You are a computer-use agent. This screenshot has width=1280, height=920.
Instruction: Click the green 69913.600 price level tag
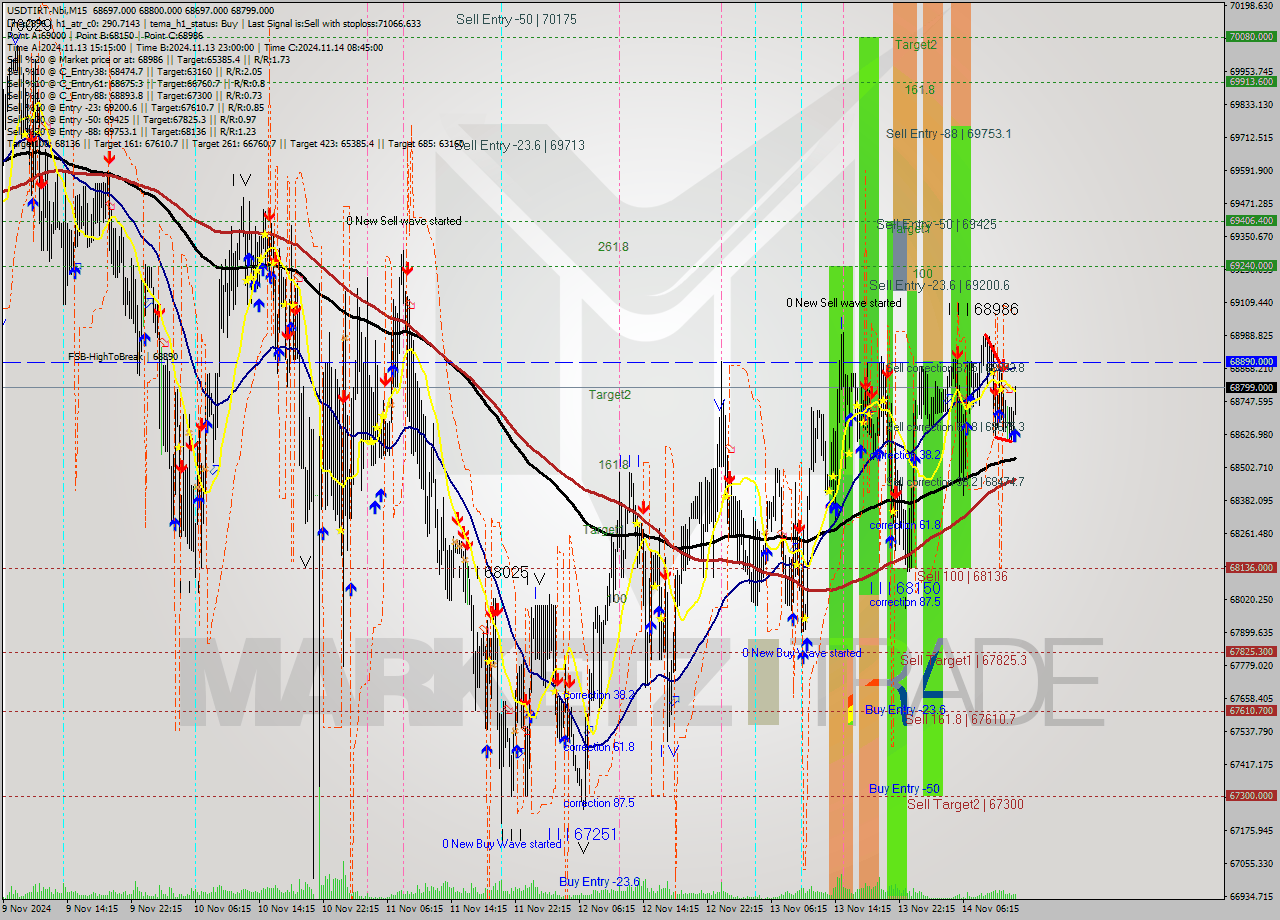click(x=1250, y=82)
